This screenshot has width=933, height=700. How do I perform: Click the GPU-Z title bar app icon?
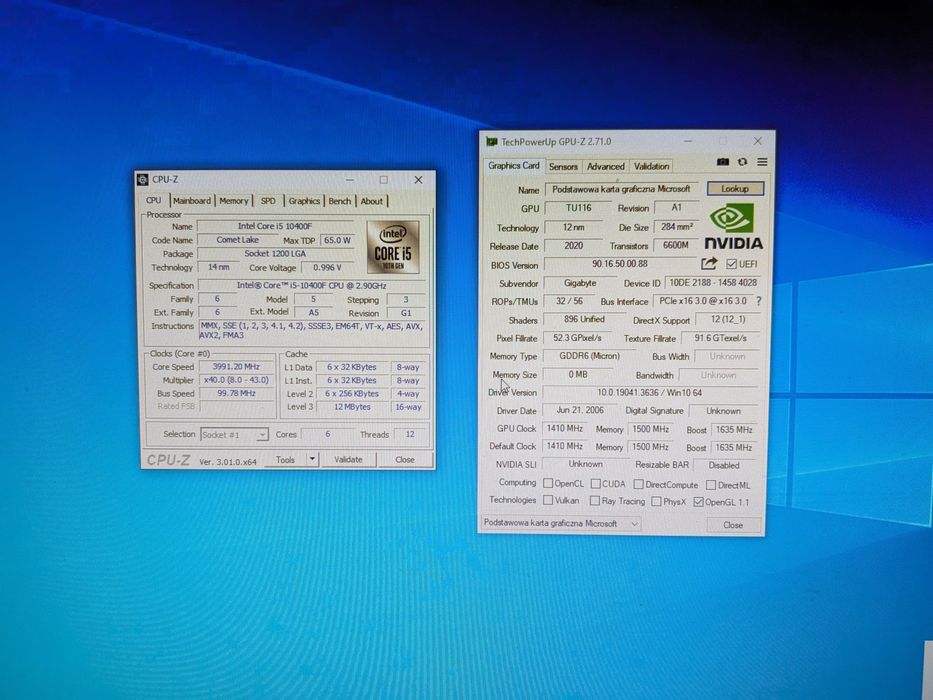pos(491,142)
